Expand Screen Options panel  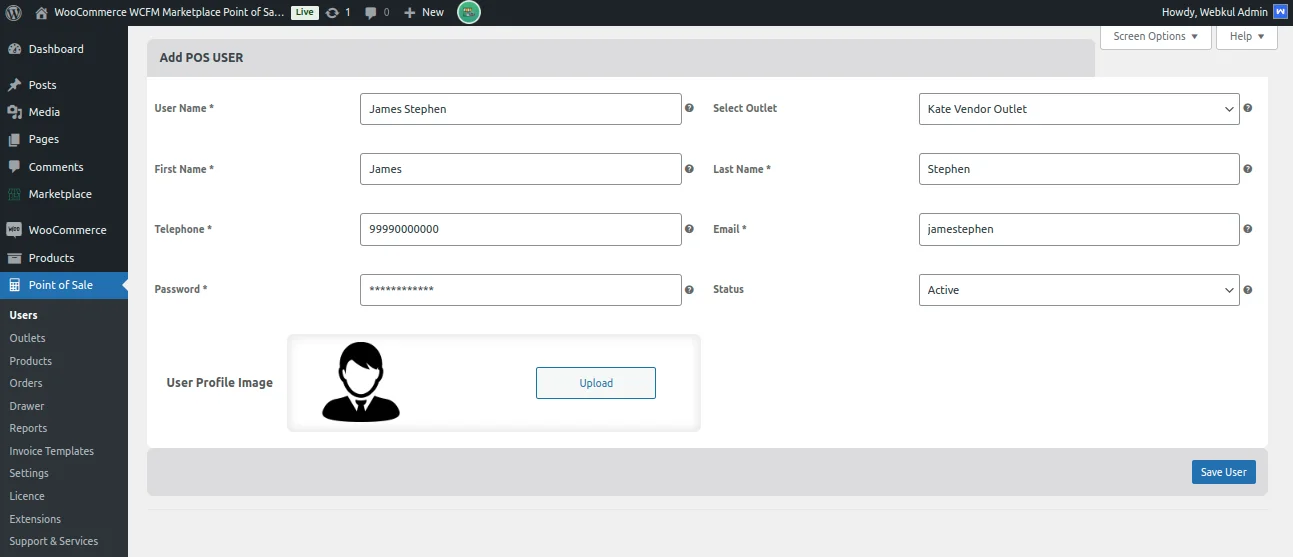pyautogui.click(x=1156, y=36)
